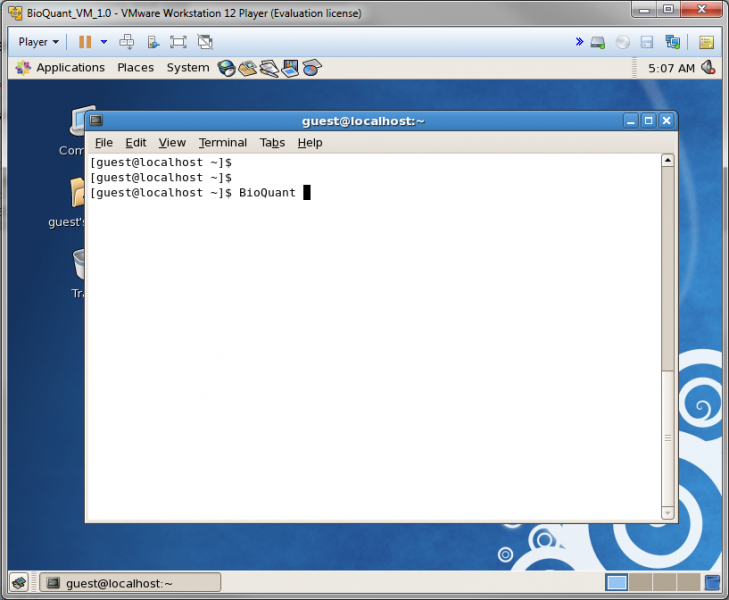This screenshot has width=729, height=600.
Task: Minimize the VMware Player window
Action: pyautogui.click(x=644, y=10)
